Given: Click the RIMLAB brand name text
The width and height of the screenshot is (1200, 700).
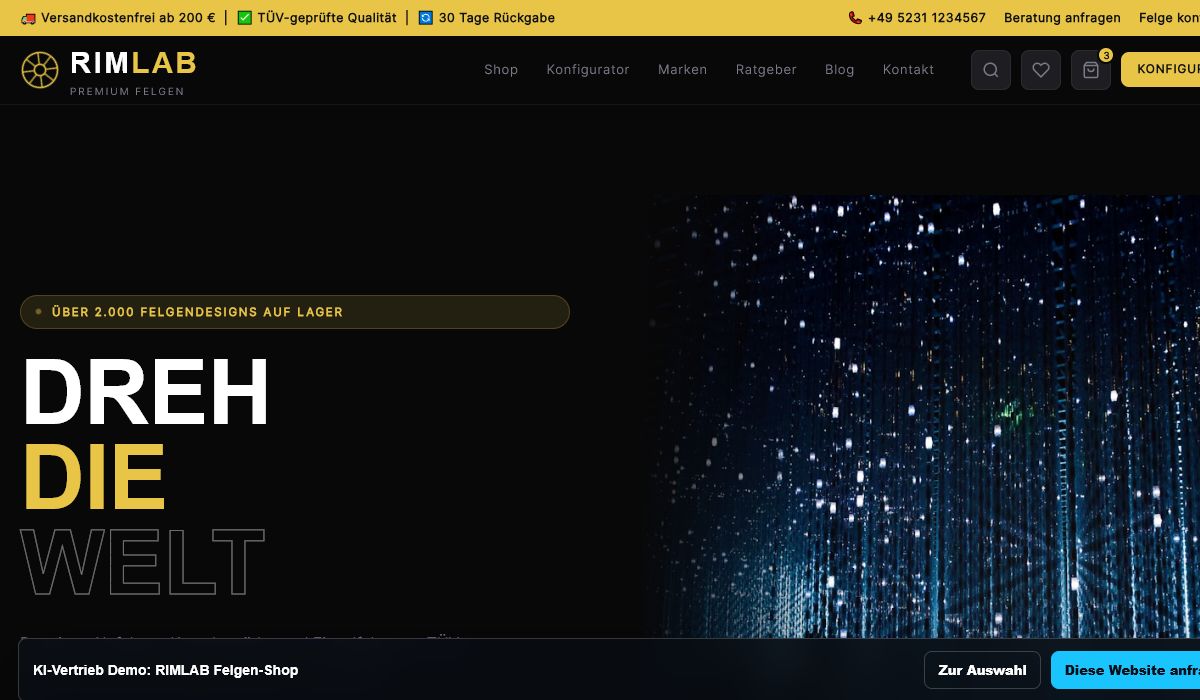Looking at the screenshot, I should pos(133,64).
